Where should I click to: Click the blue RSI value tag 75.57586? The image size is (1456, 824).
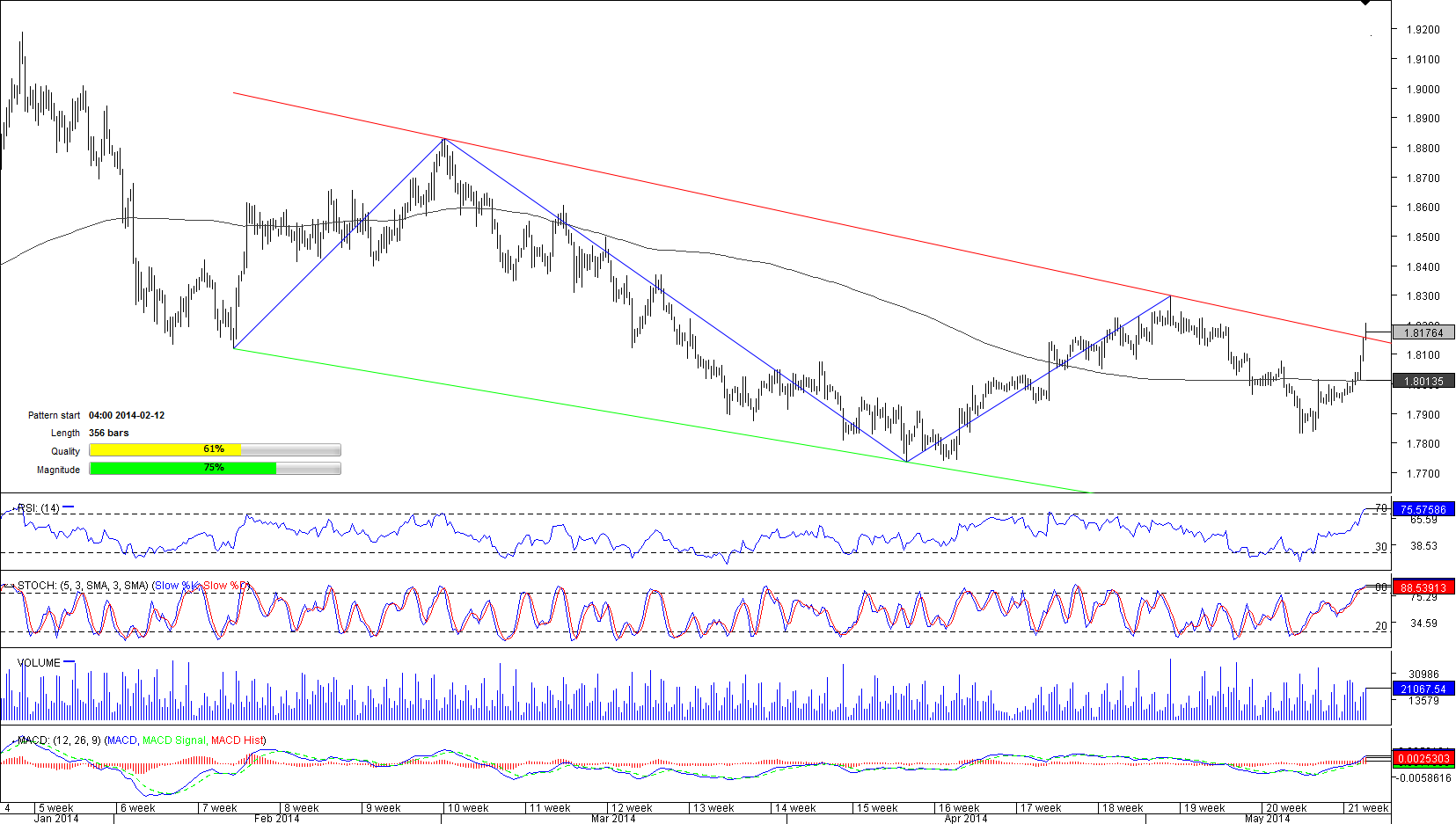pyautogui.click(x=1423, y=509)
